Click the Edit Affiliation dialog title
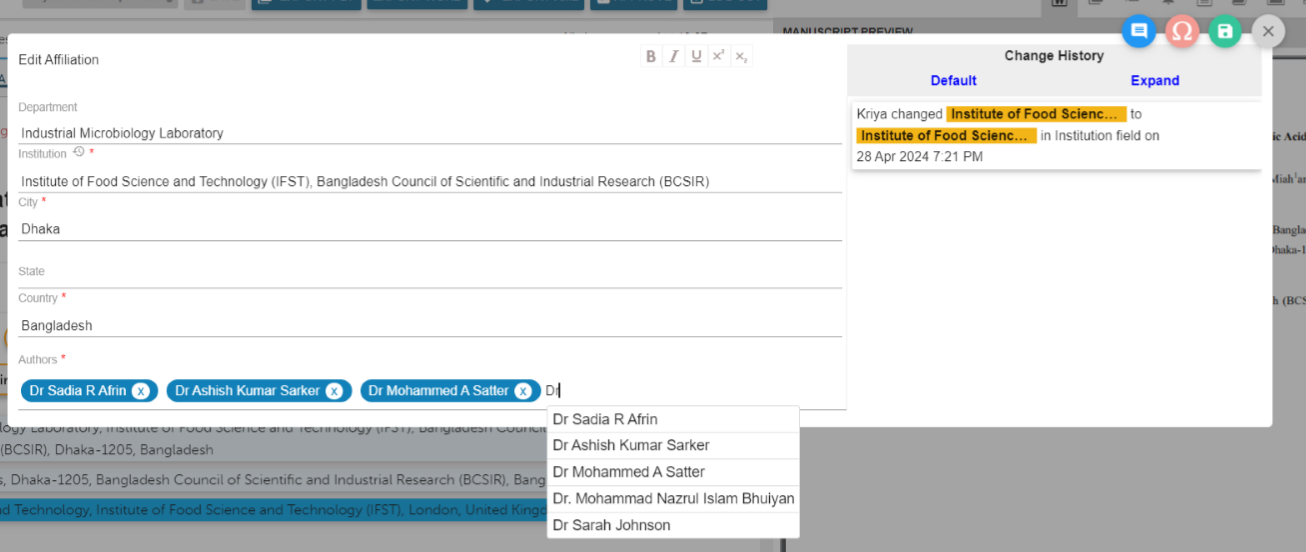 pos(58,60)
